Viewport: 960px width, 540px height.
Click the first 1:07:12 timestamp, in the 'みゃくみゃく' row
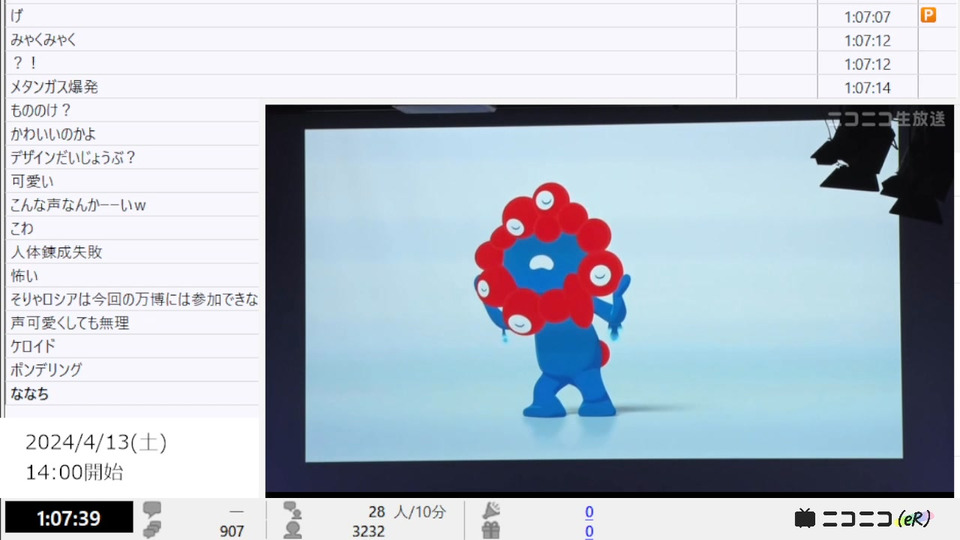pos(867,41)
